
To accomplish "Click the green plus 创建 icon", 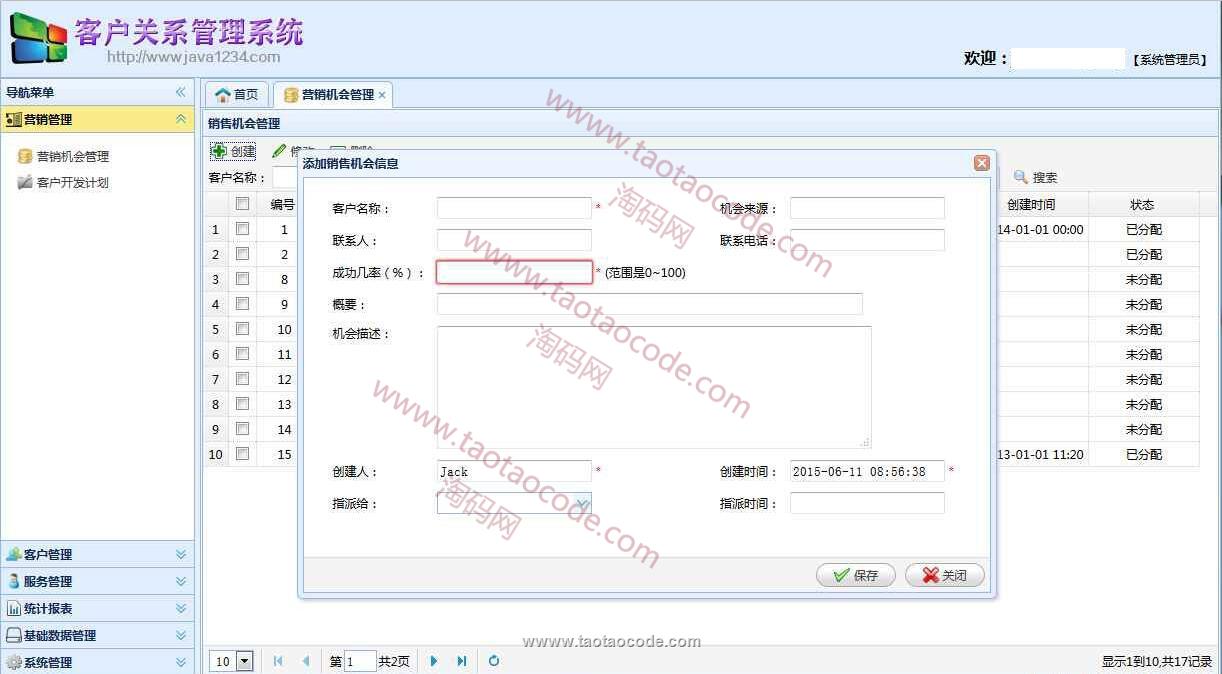I will pos(219,151).
